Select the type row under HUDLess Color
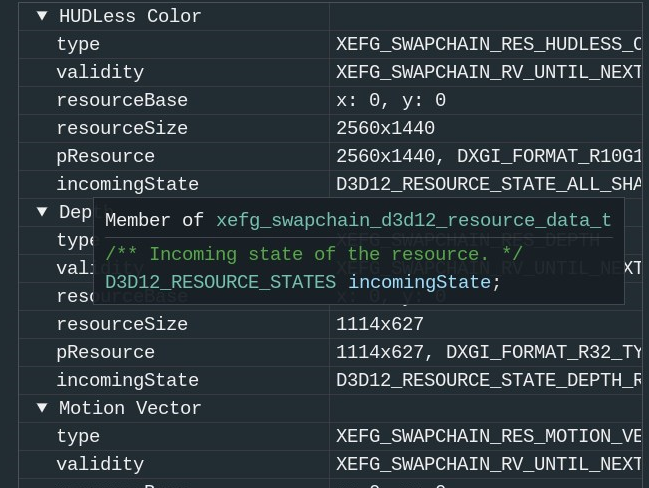 (78, 44)
